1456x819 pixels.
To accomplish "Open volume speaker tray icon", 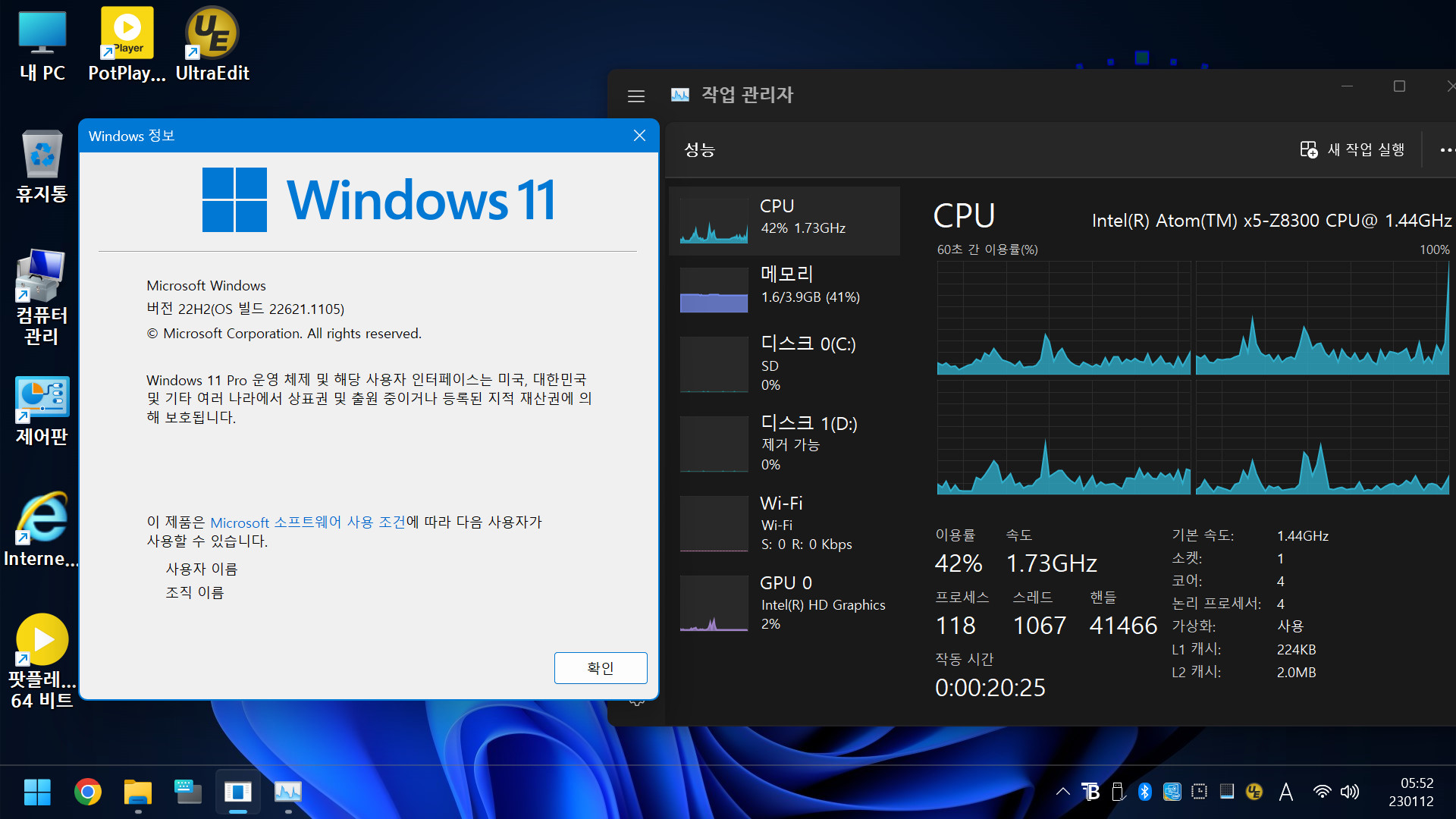I will point(1350,792).
